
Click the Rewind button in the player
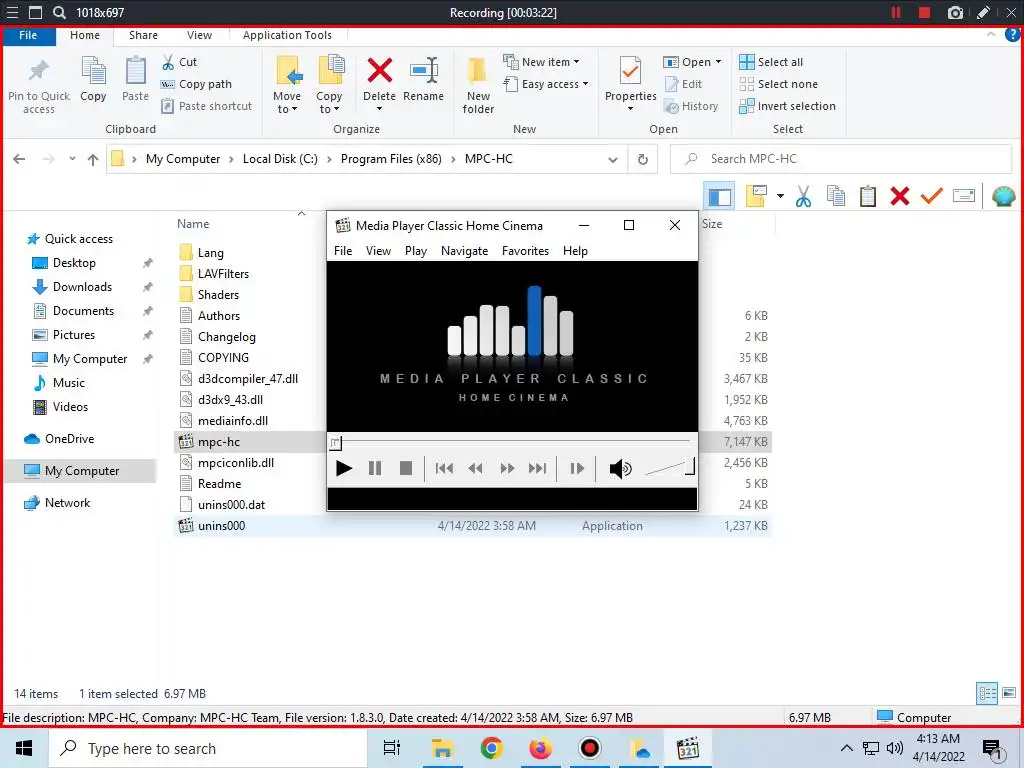[475, 468]
